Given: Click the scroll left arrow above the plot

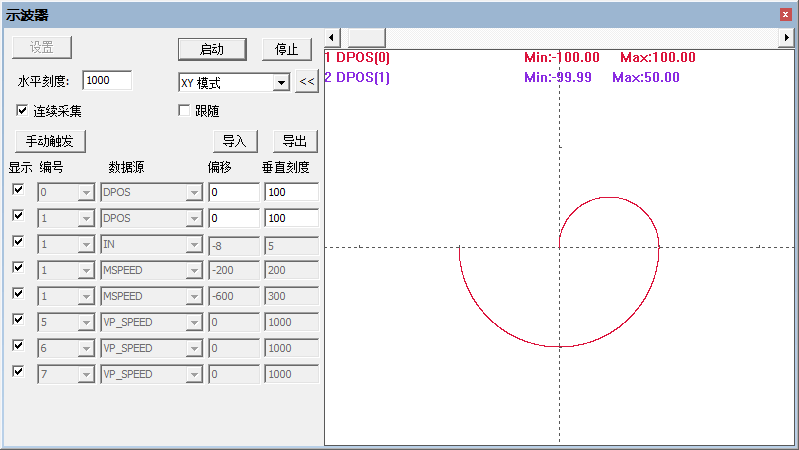Looking at the screenshot, I should tap(332, 38).
